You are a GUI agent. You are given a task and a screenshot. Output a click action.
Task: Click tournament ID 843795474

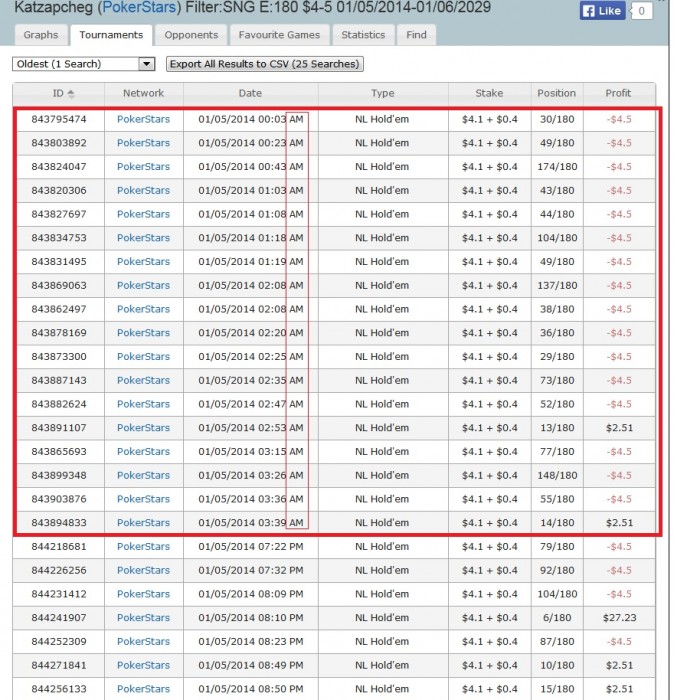tap(59, 119)
